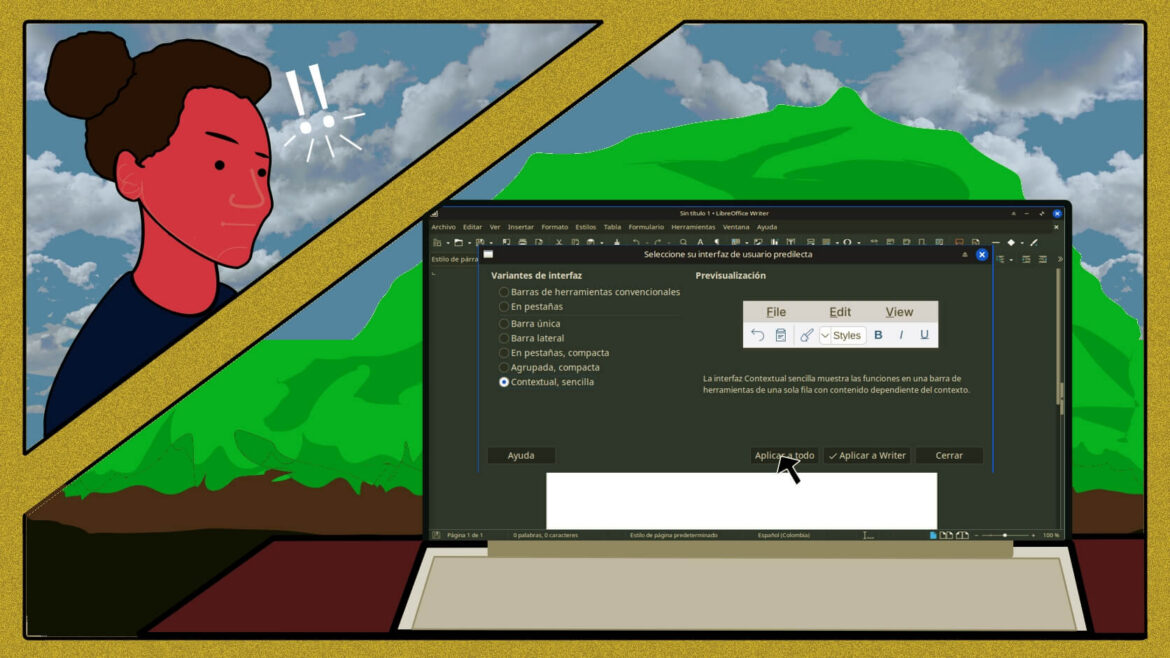Click the Cut scissors icon

tap(559, 242)
